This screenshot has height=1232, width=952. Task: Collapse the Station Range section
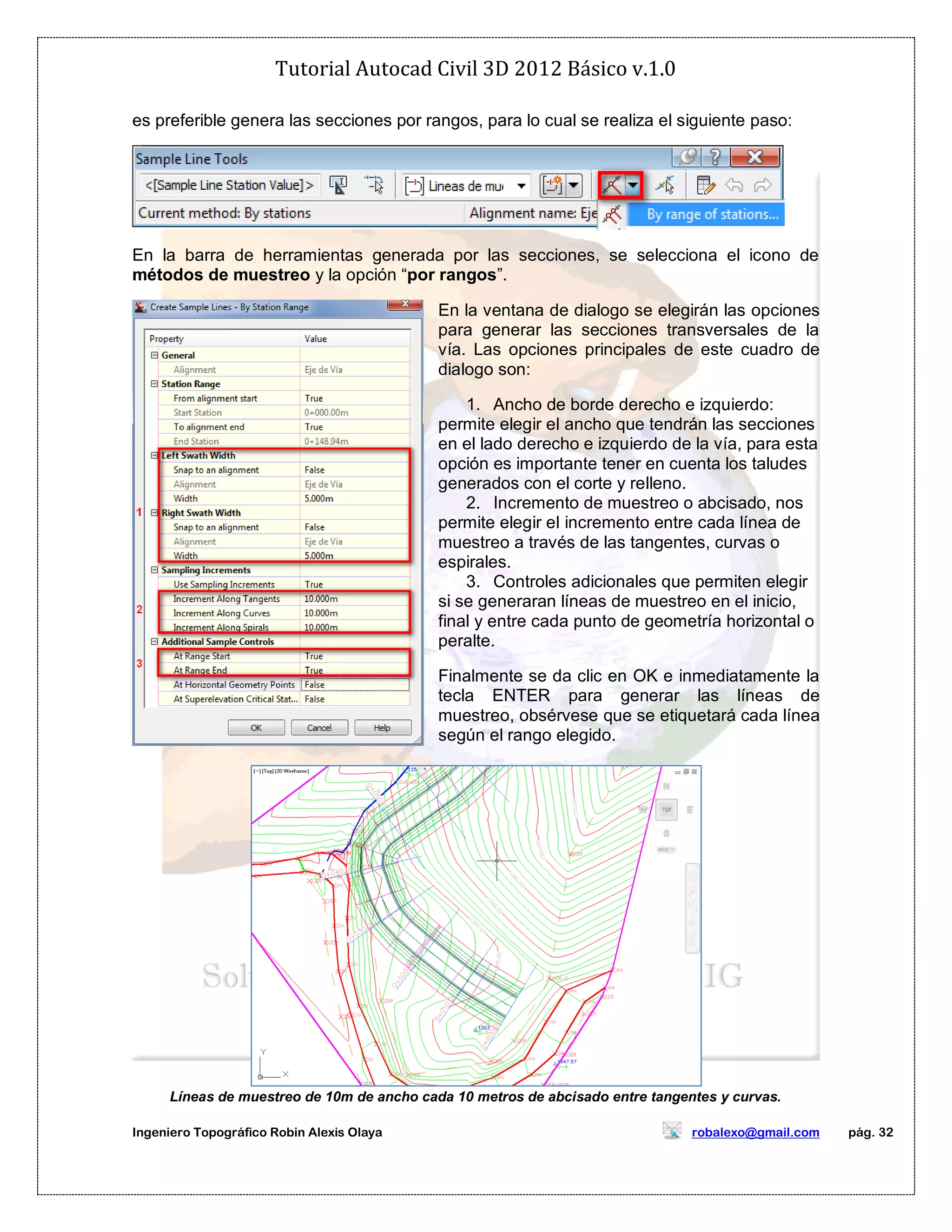coord(154,384)
